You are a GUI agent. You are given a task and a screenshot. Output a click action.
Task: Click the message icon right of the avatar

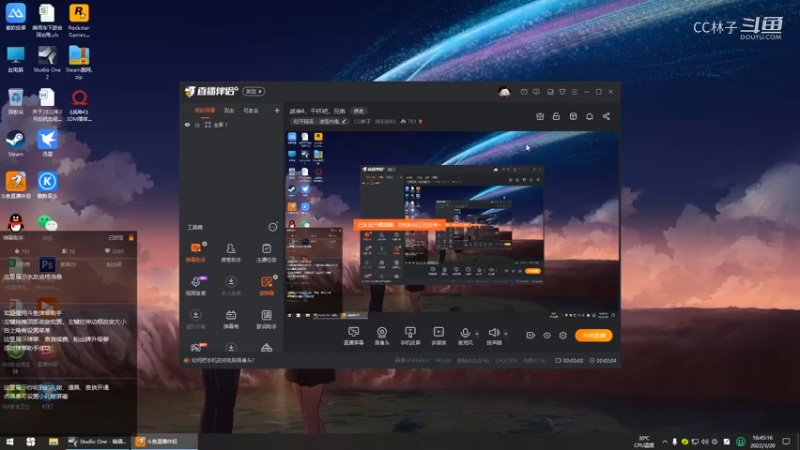(x=524, y=92)
